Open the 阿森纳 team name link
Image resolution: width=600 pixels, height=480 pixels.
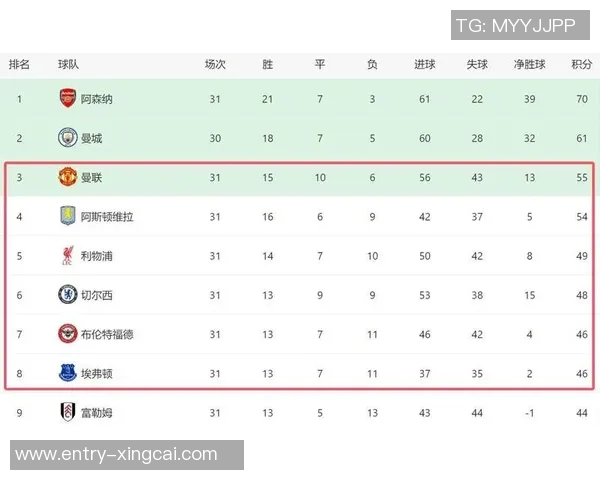coord(97,99)
